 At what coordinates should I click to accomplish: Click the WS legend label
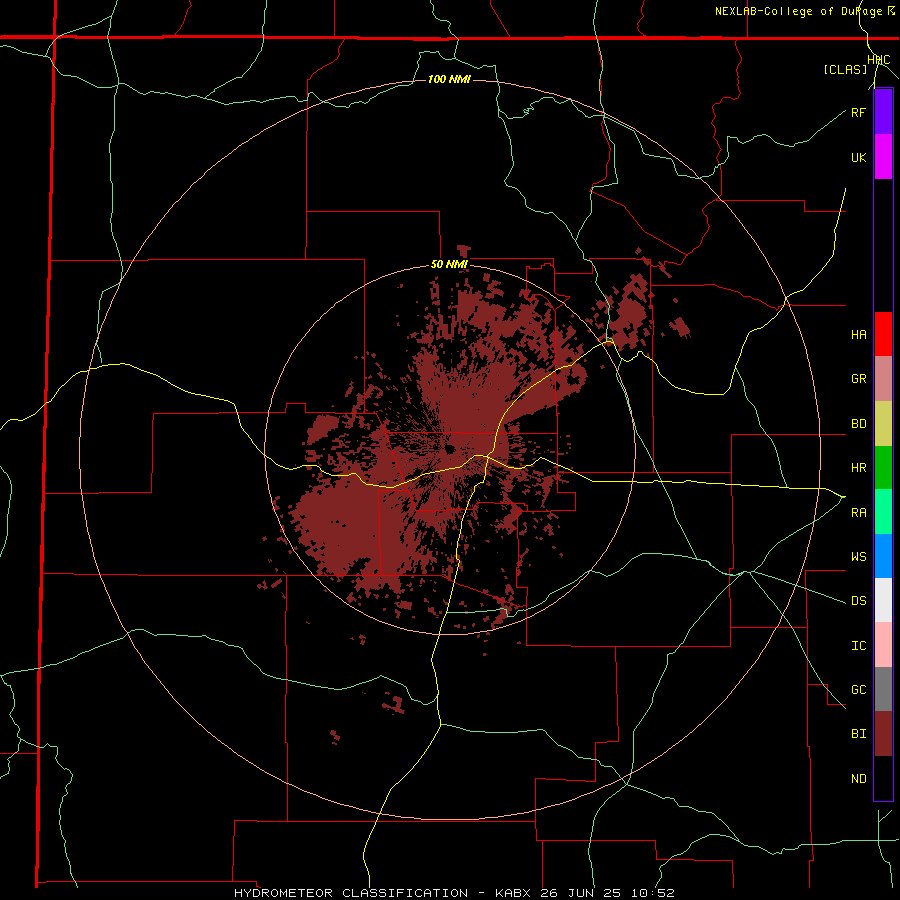tap(858, 557)
